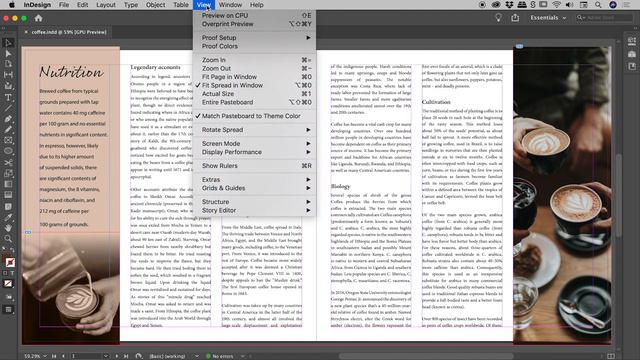Select the Gradient Feather tool
The width and height of the screenshot is (640, 360).
[8, 195]
